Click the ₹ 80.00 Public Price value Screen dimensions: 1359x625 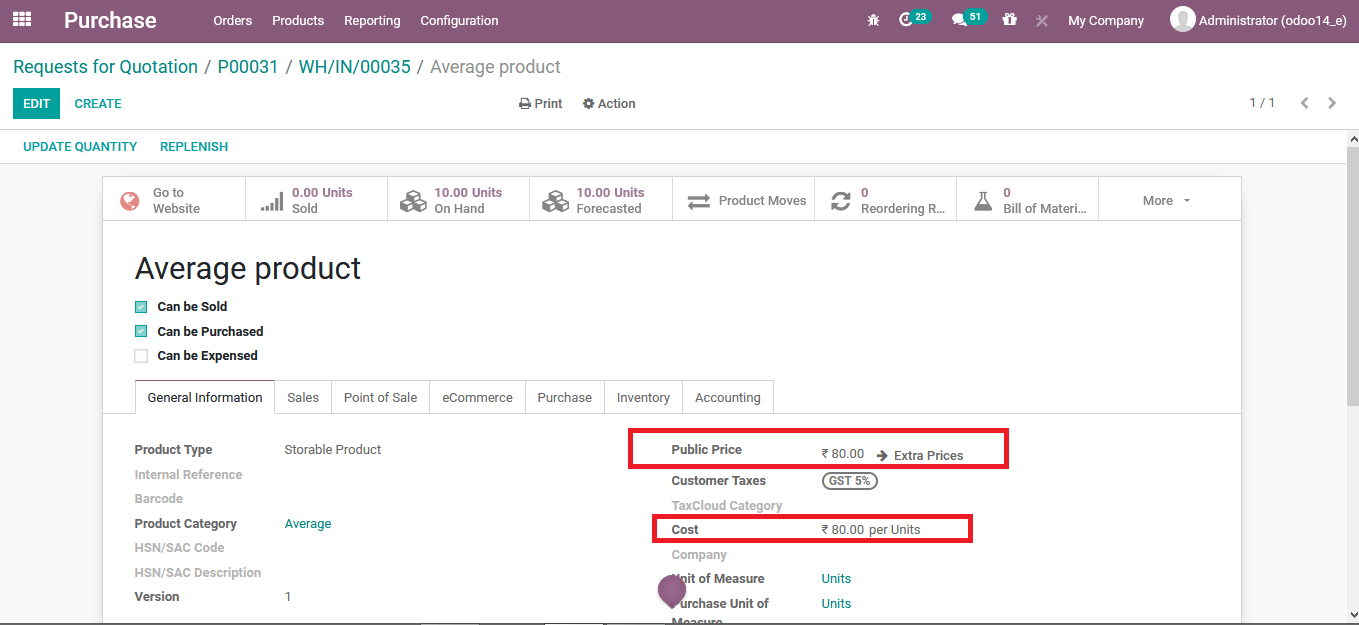pos(843,454)
